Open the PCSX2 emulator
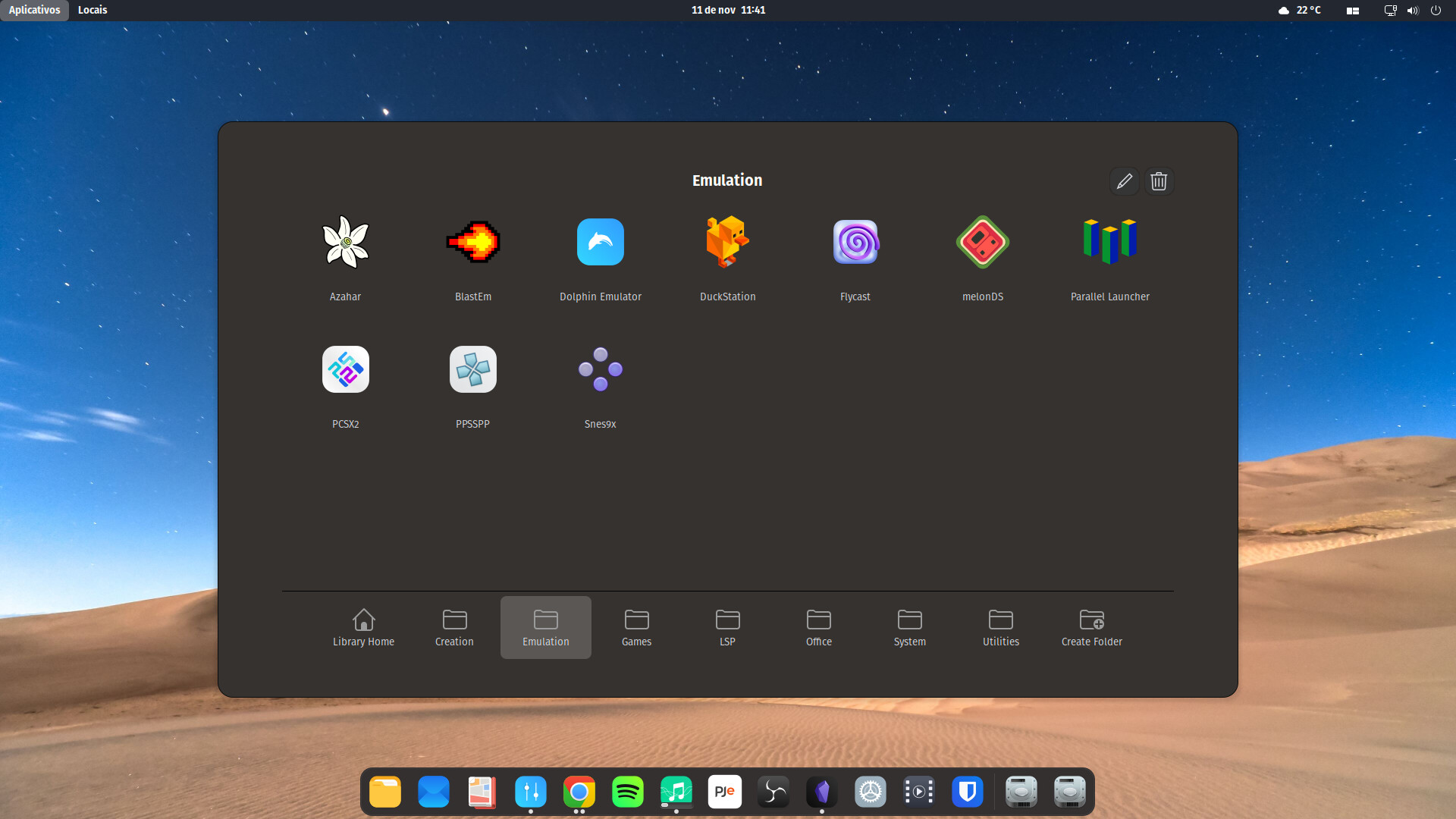 pyautogui.click(x=346, y=370)
